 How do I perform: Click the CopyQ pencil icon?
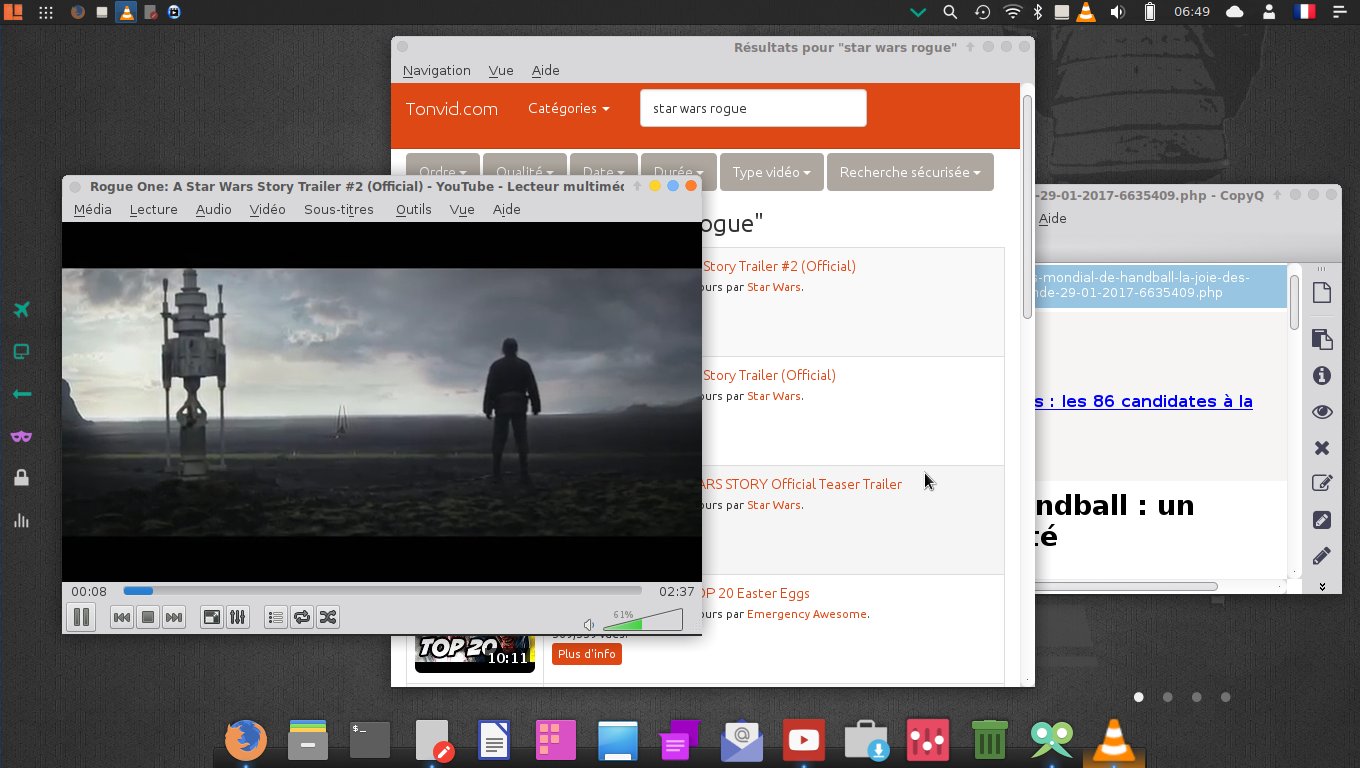1321,556
